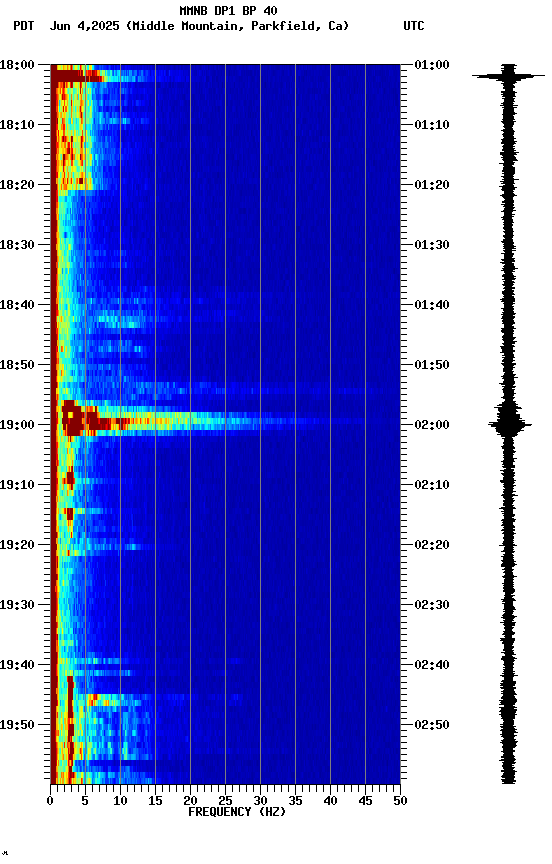
Task: Click the 19:10 PDT time label
Action: click(17, 485)
